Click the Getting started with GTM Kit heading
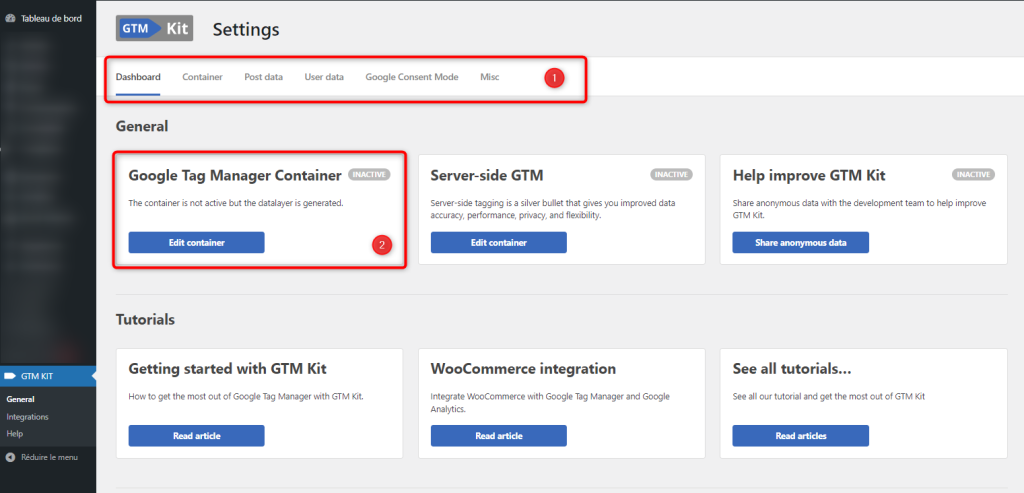 [x=227, y=369]
